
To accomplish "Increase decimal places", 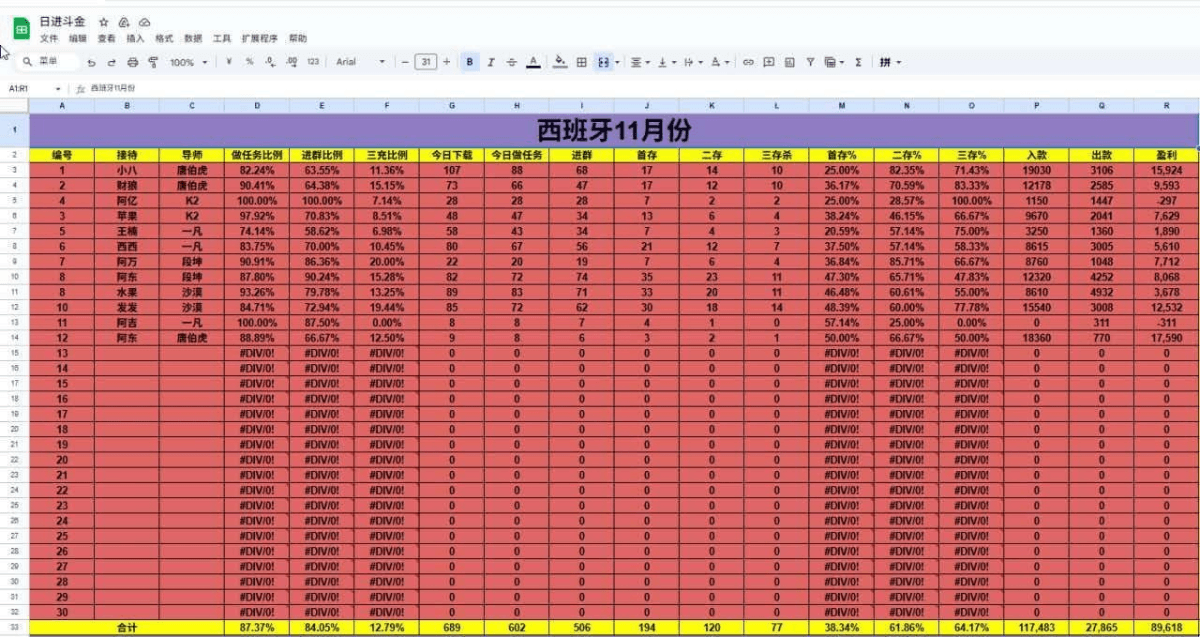I will tap(291, 62).
